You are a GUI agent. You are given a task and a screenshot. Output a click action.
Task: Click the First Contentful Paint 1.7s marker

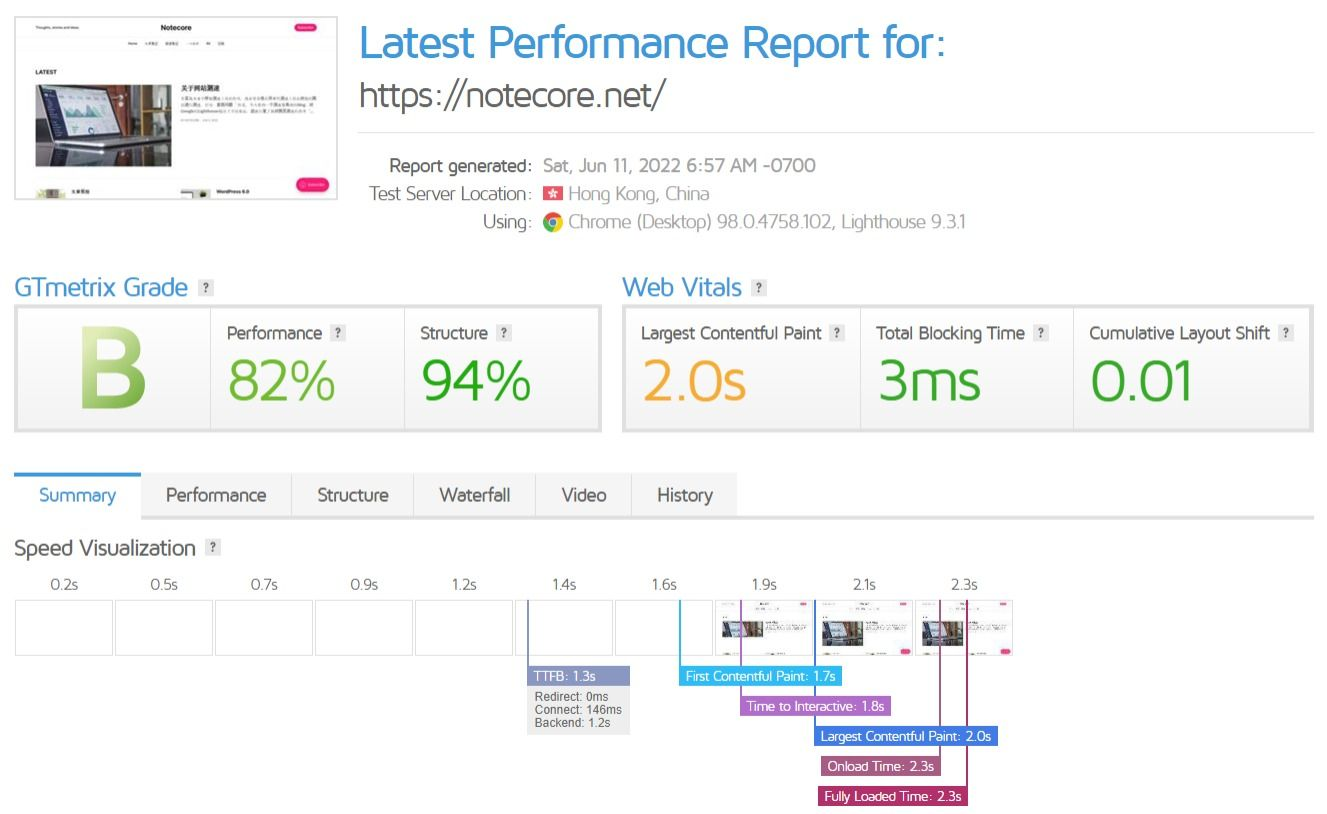(760, 676)
